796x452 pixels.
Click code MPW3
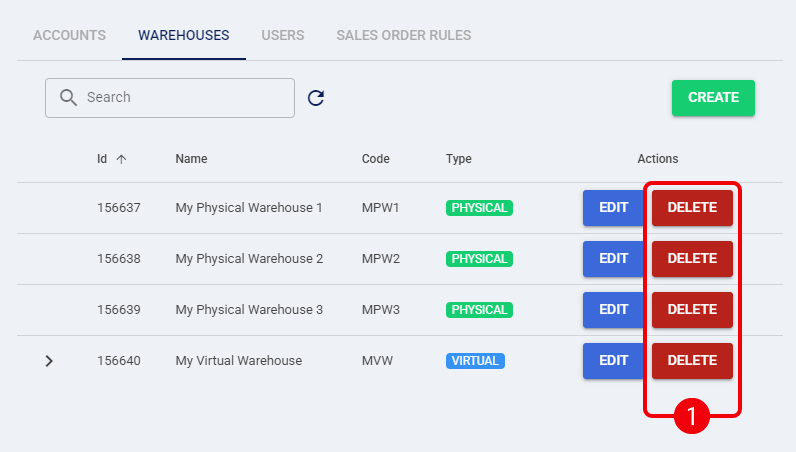point(381,310)
